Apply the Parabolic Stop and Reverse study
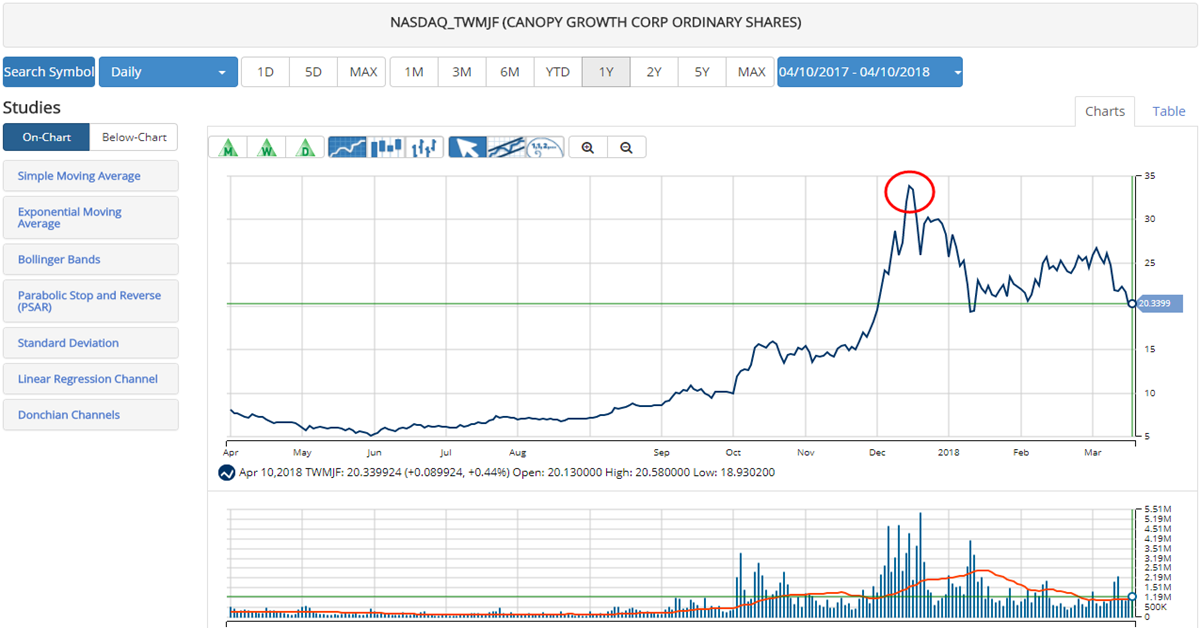1200x628 pixels. [91, 300]
